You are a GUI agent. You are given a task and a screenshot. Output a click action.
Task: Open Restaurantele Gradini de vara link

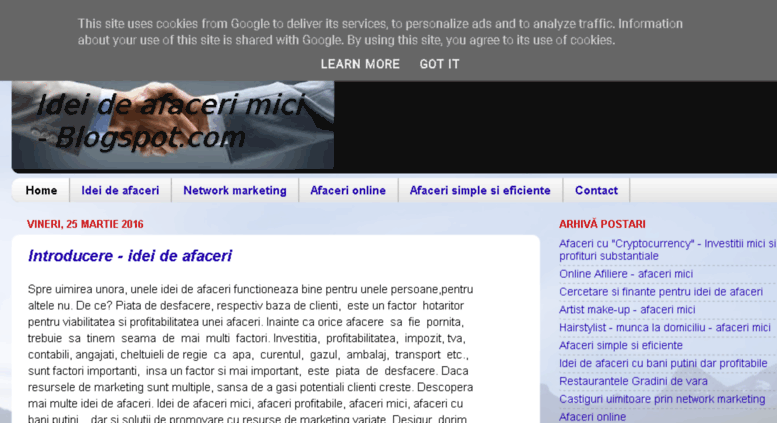633,381
